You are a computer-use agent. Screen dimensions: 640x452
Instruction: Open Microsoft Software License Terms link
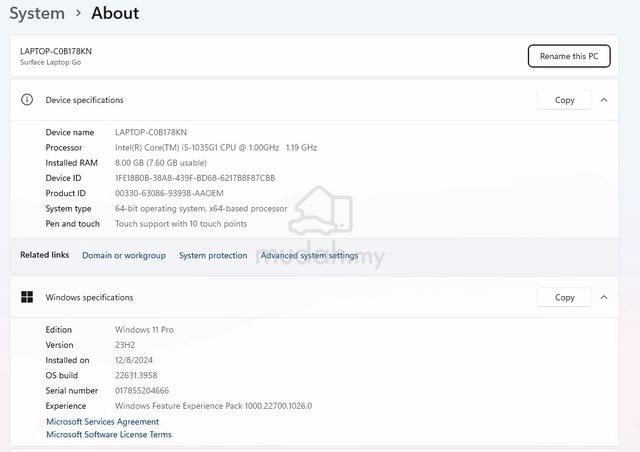pos(109,434)
